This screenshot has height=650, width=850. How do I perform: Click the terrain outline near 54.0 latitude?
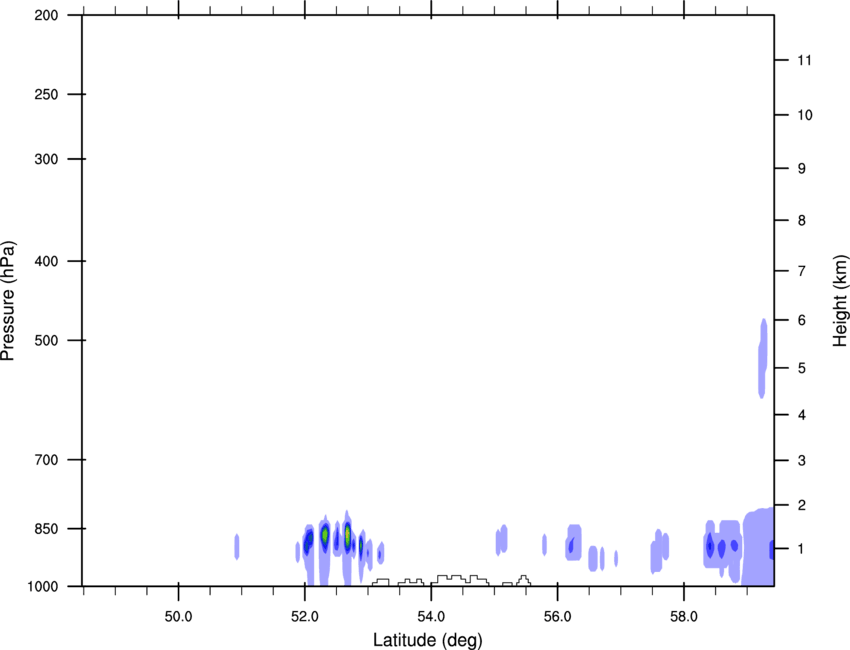(460, 580)
